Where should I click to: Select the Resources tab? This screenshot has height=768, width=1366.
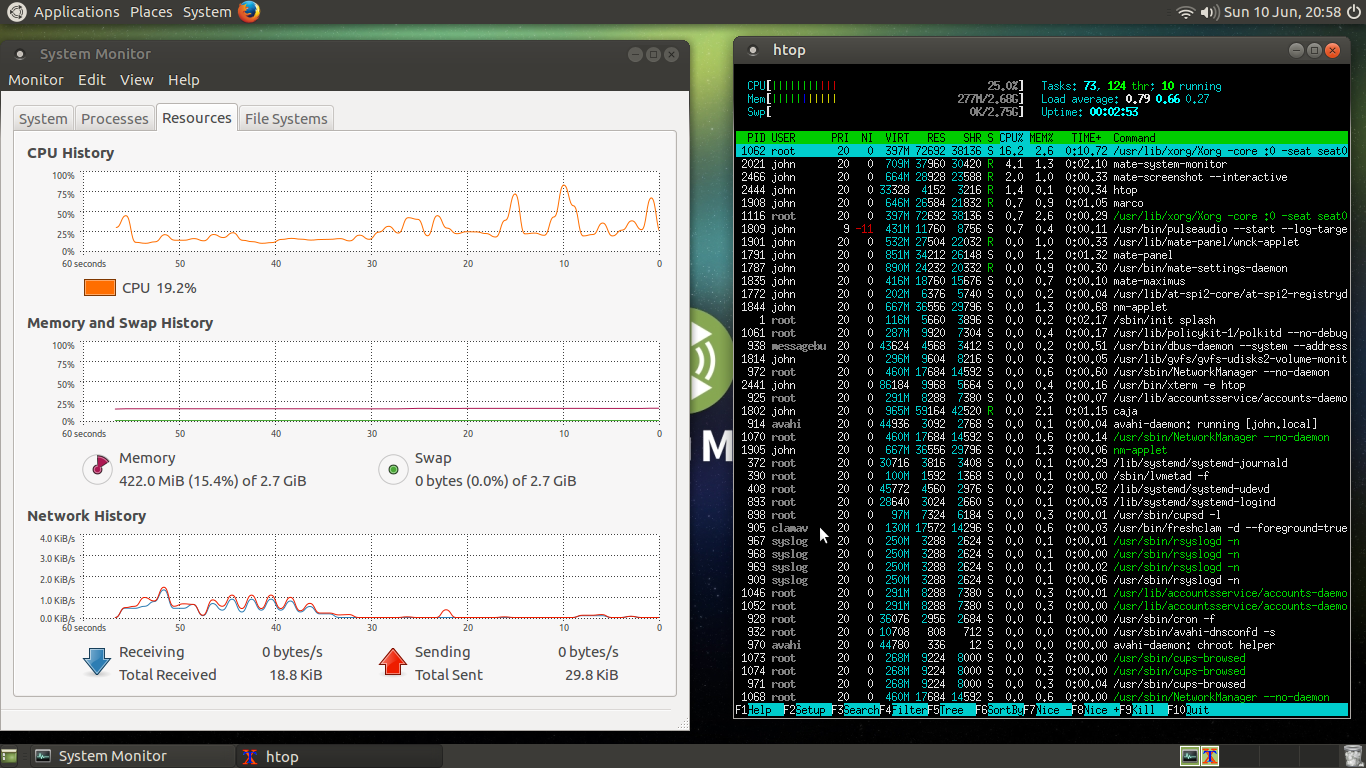pos(197,117)
